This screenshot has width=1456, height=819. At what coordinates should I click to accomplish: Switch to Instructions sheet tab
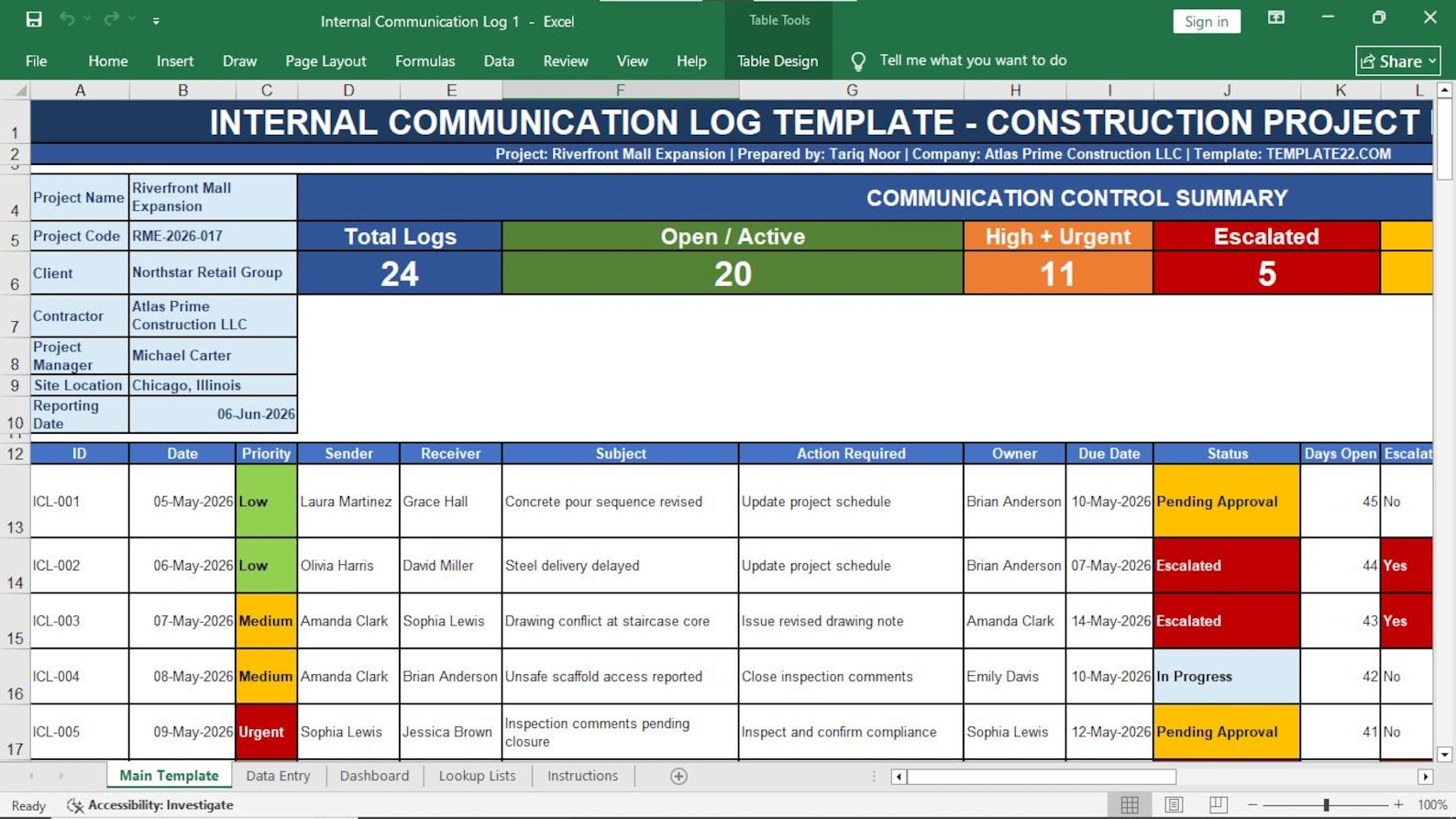[582, 776]
